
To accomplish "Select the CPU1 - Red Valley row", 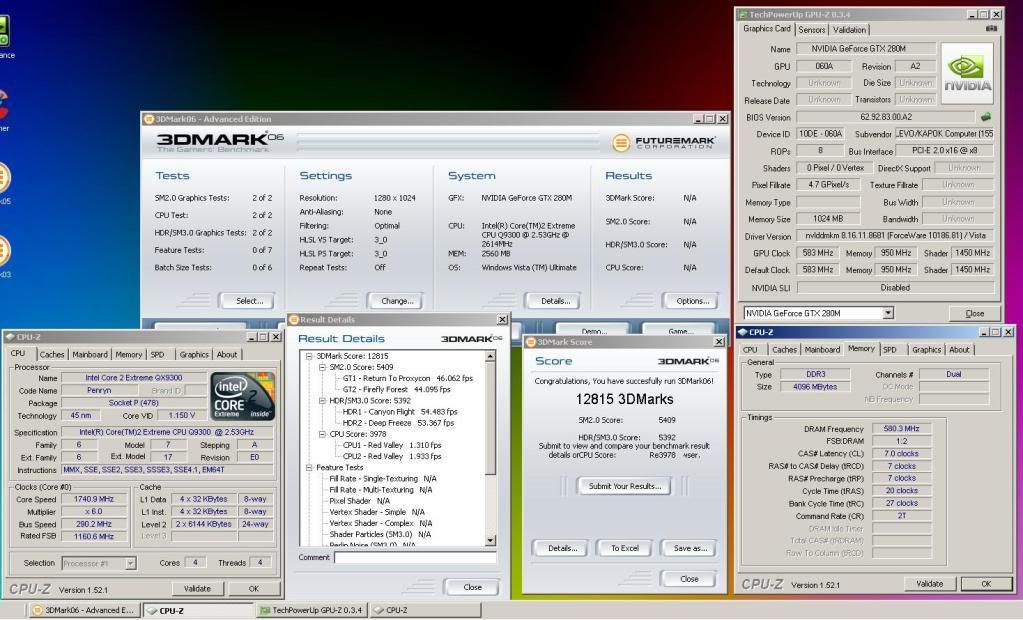I will (x=392, y=445).
